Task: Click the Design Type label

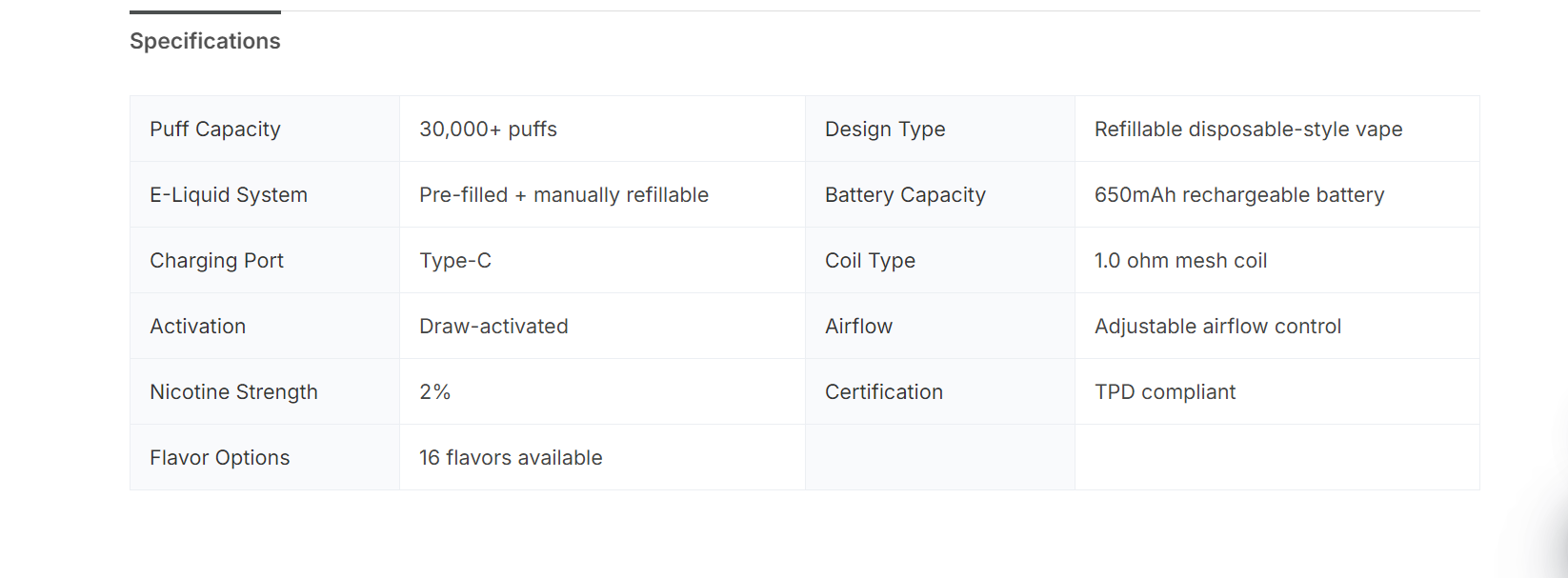Action: [x=885, y=130]
